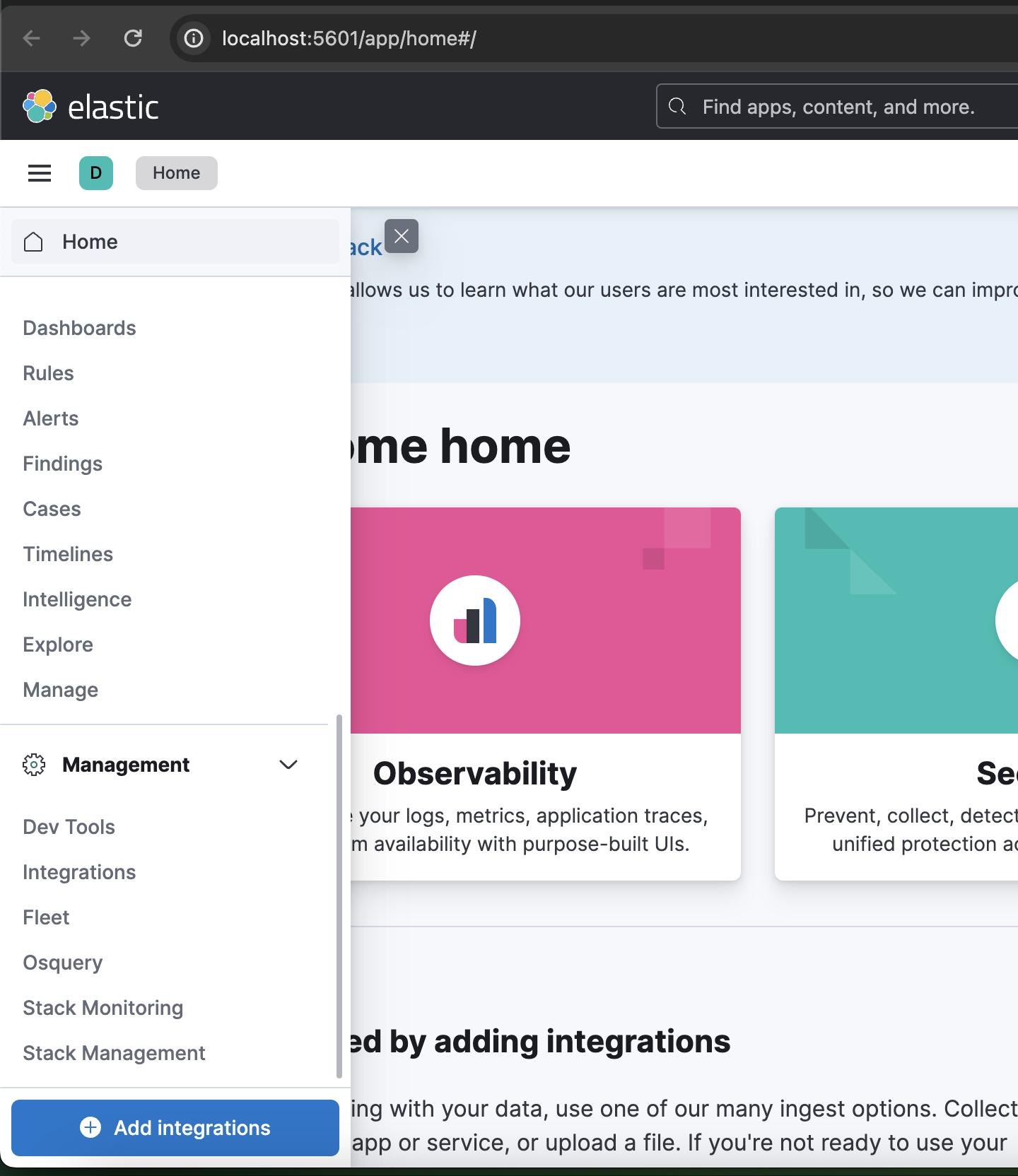Focus the Find apps search field
The width and height of the screenshot is (1018, 1176).
tap(838, 106)
